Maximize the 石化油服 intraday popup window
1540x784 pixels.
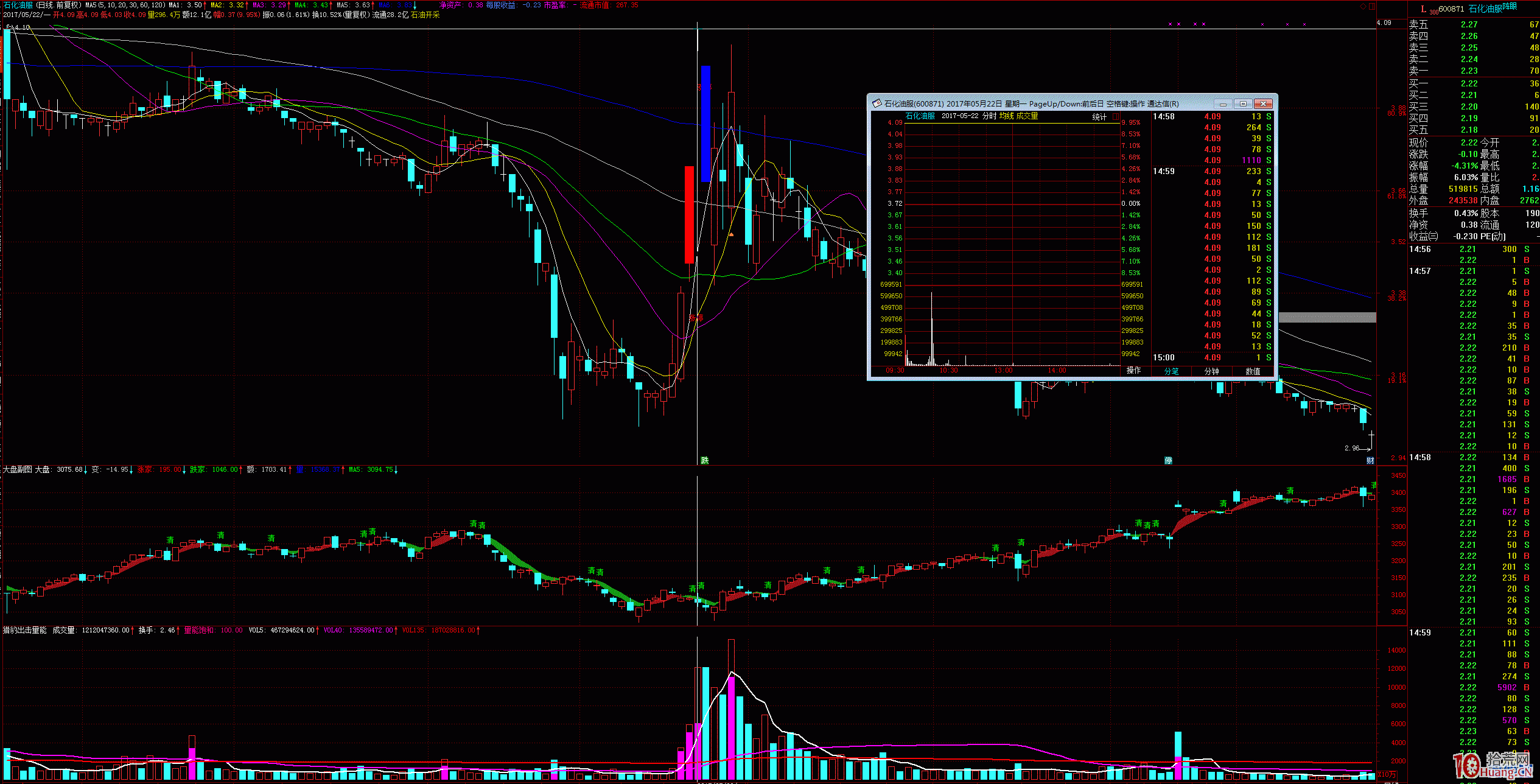[1243, 103]
